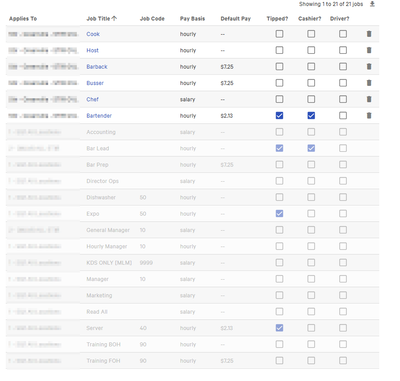Click the Read All job title
This screenshot has width=400, height=381.
[x=97, y=312]
